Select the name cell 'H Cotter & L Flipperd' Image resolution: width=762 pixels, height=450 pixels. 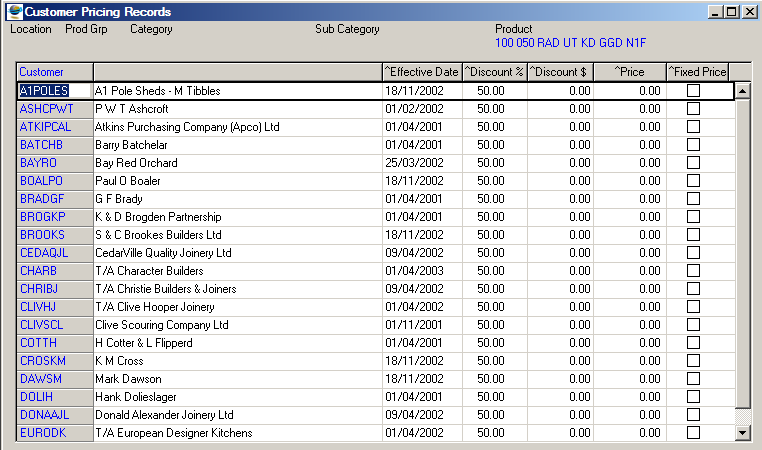pos(238,343)
